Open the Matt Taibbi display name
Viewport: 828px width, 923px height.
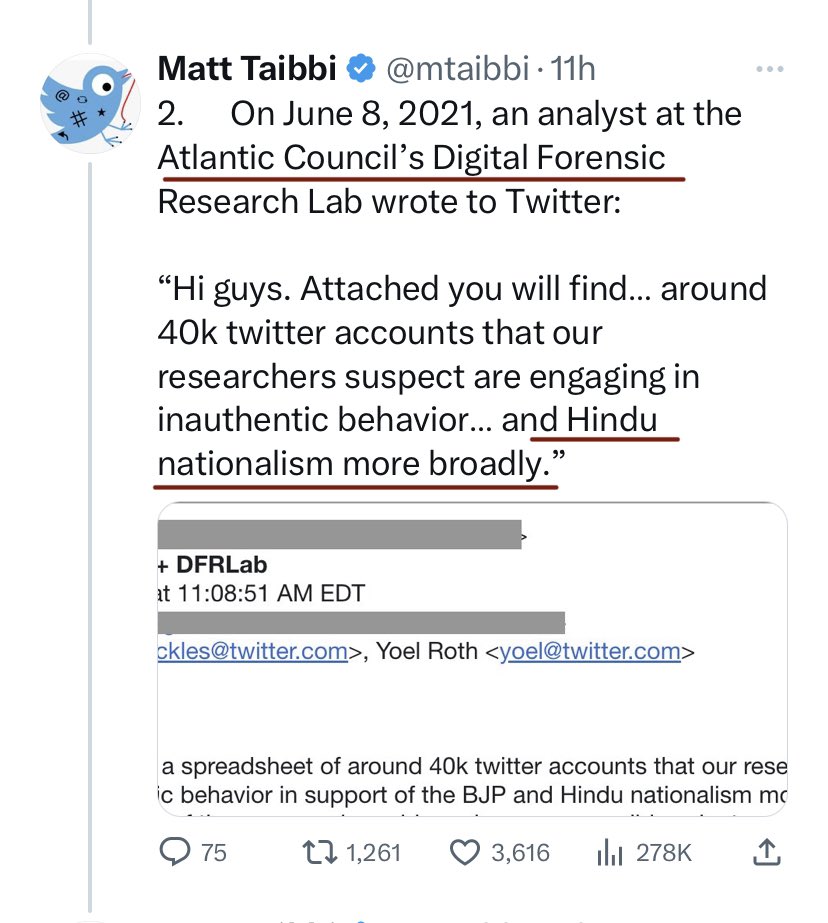click(247, 68)
